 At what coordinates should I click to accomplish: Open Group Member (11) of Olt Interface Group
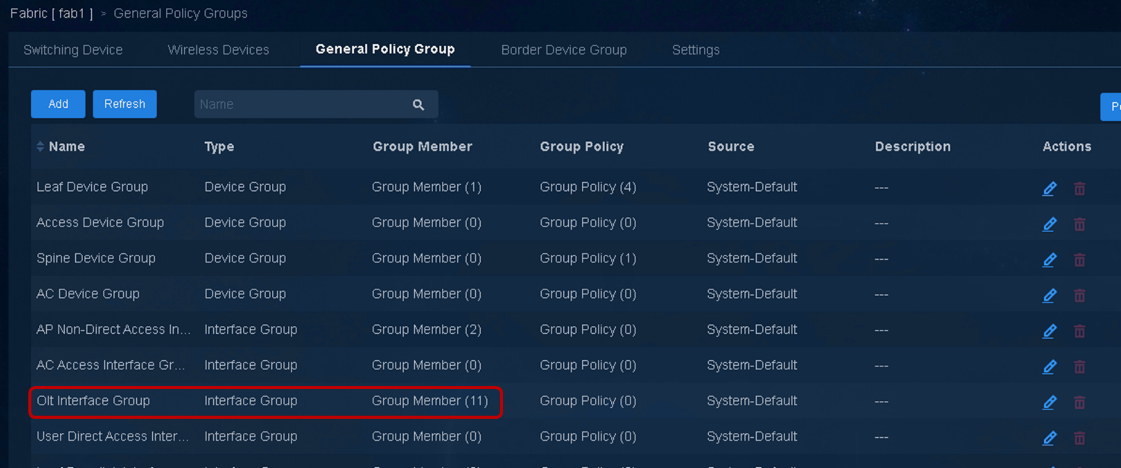[x=430, y=401]
